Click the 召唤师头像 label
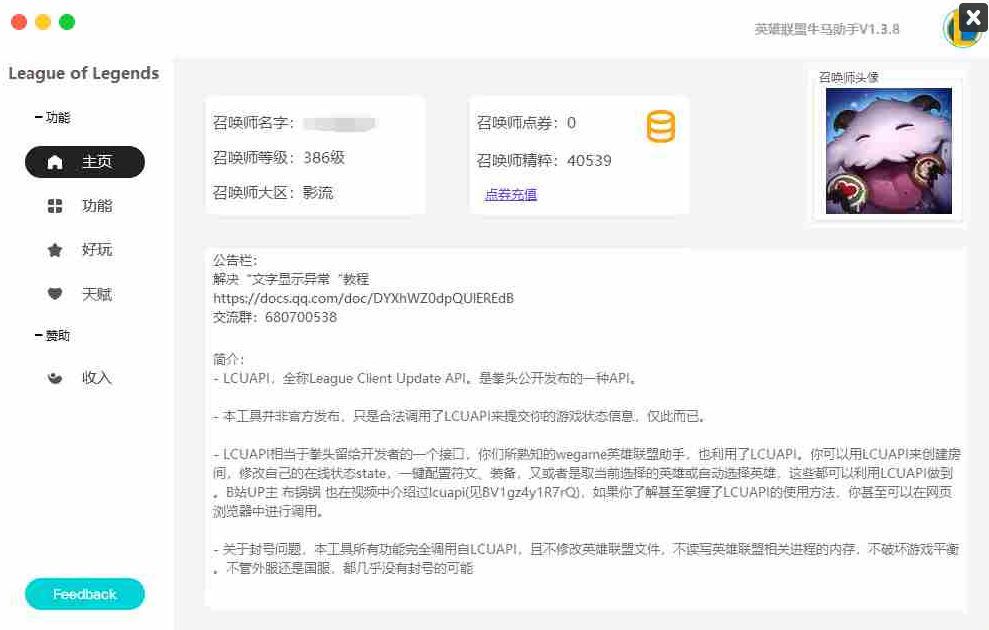989x630 pixels. (x=848, y=78)
